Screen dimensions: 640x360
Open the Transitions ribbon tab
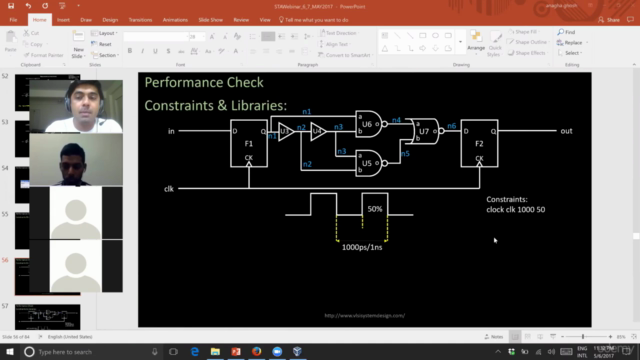(x=140, y=20)
